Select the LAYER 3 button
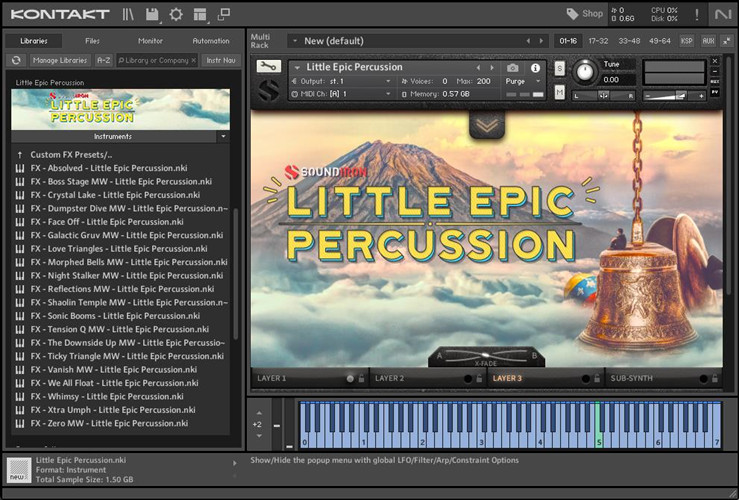The width and height of the screenshot is (739, 500). pos(507,379)
